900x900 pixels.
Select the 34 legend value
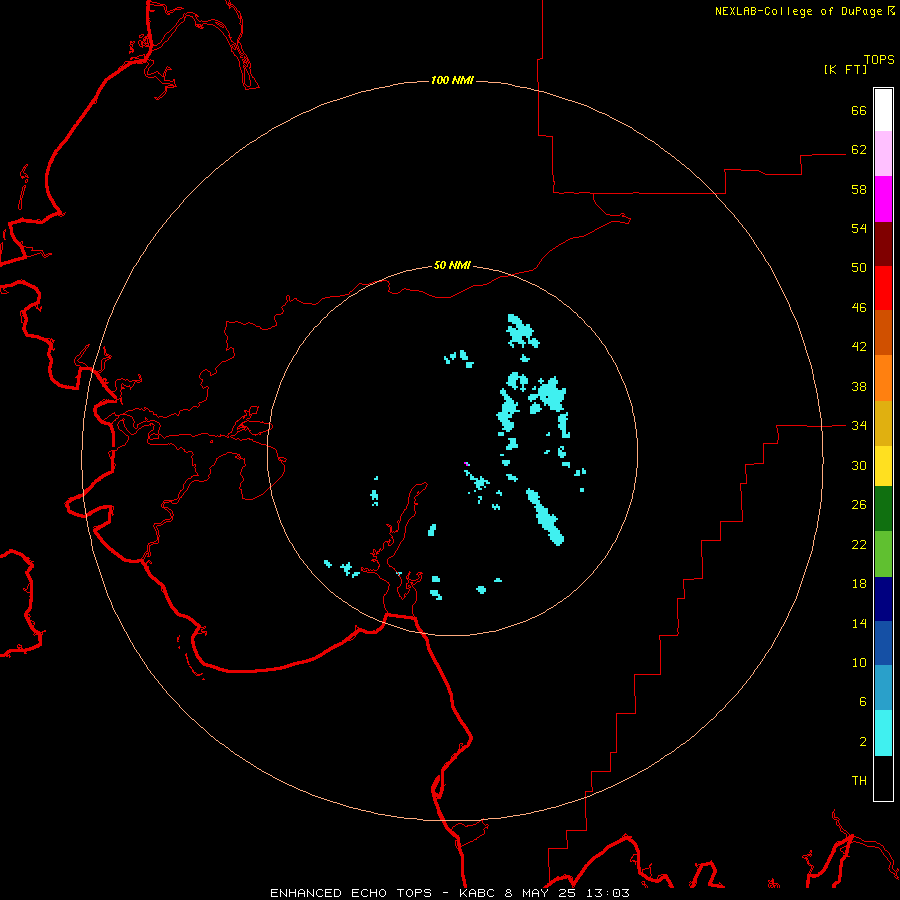coord(859,425)
